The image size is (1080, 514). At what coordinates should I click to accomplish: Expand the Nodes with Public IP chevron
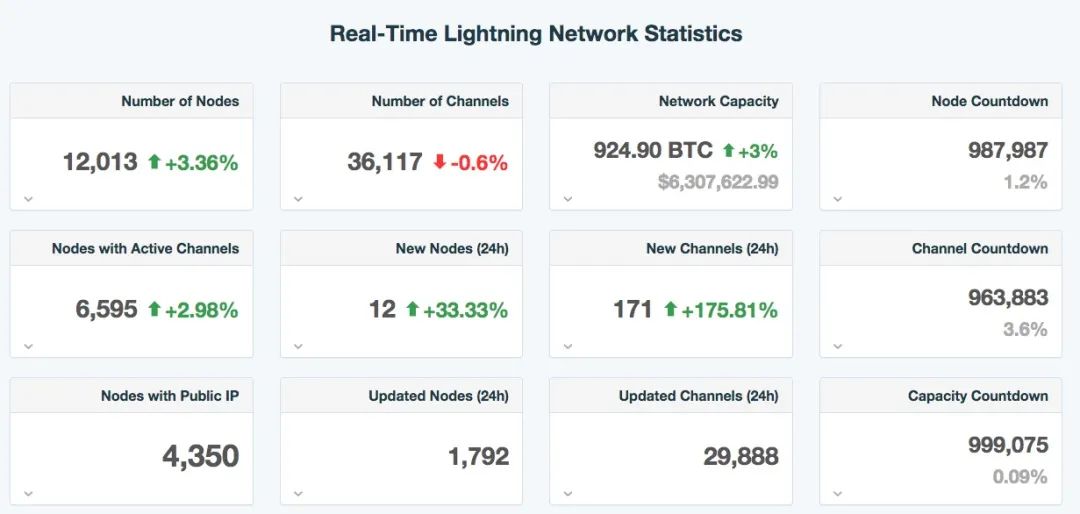click(x=29, y=493)
